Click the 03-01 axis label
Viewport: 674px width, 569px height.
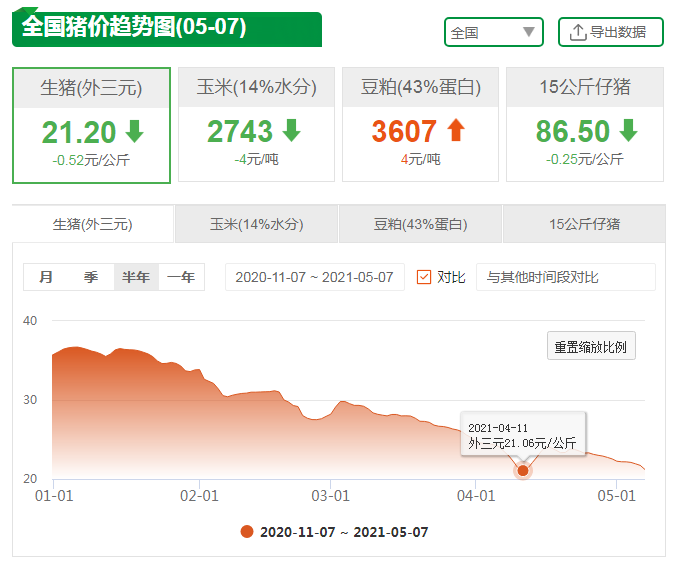point(330,496)
